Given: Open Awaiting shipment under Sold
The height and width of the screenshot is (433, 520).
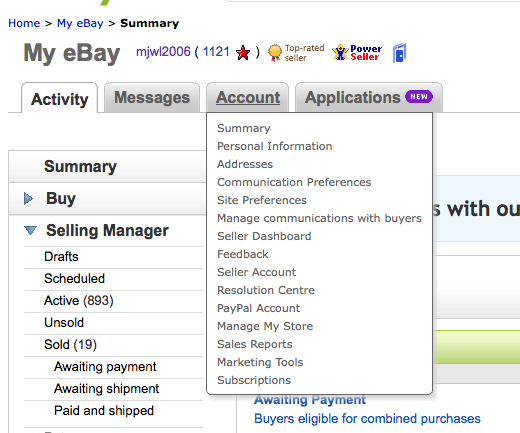Looking at the screenshot, I should 107,389.
